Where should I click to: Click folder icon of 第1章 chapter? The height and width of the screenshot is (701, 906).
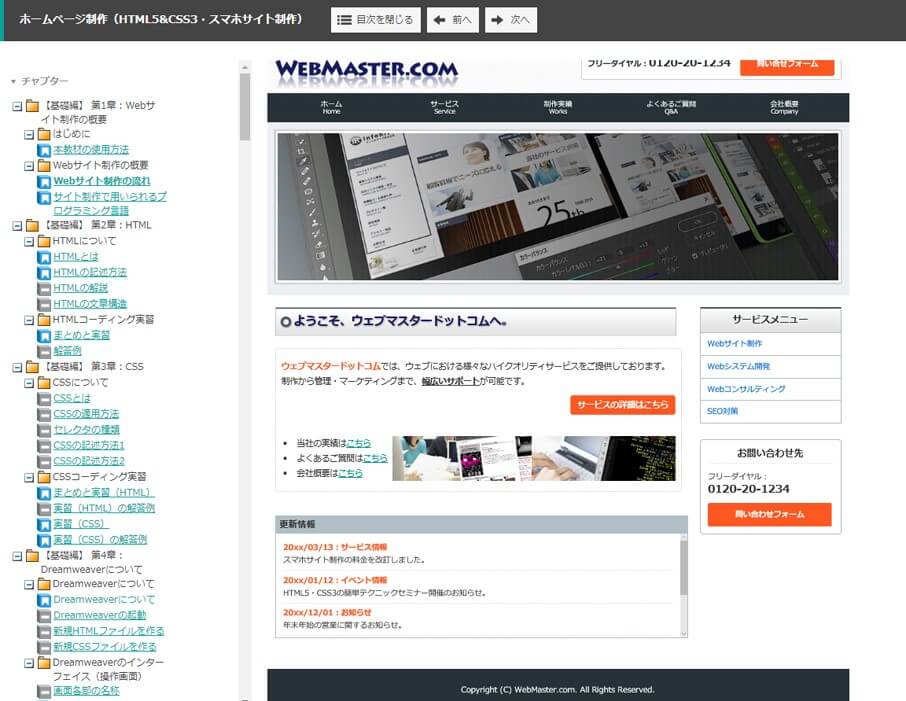point(32,106)
